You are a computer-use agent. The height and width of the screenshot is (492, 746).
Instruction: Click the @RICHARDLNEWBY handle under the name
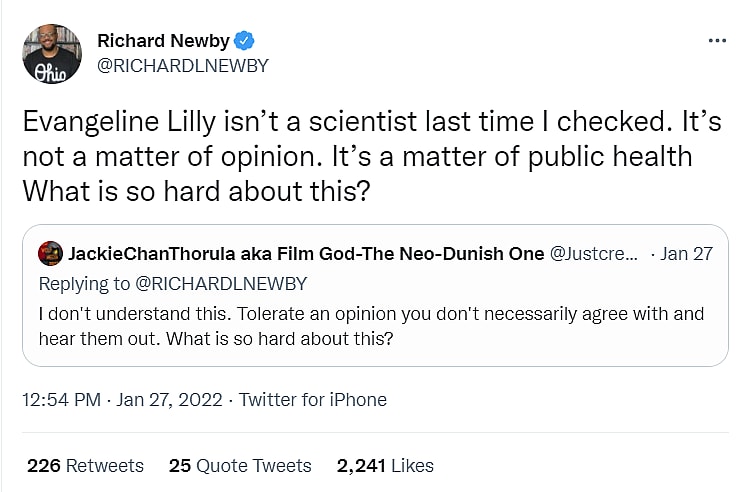pyautogui.click(x=183, y=66)
